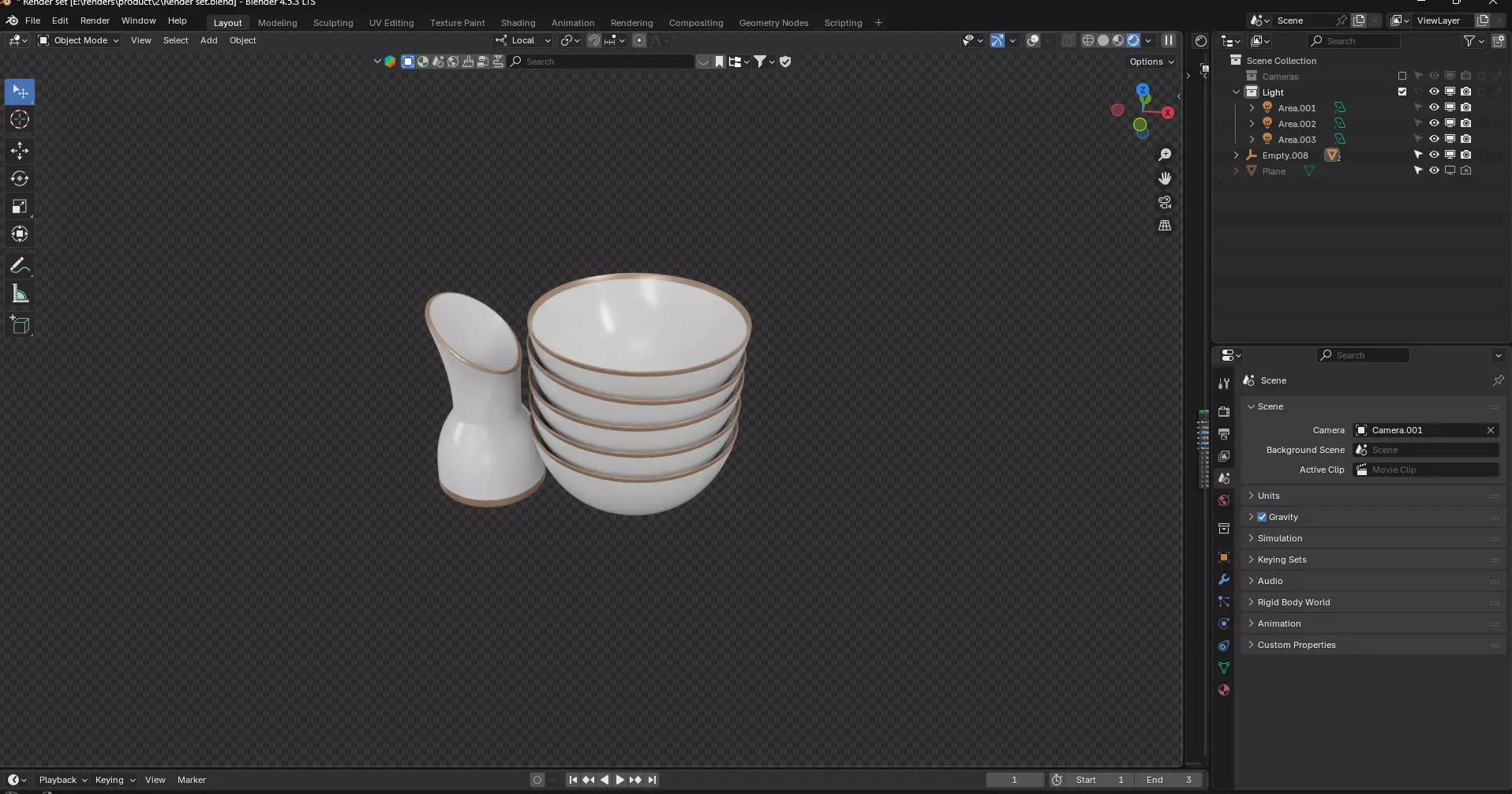The width and height of the screenshot is (1512, 794).
Task: Switch to the Shading workspace tab
Action: [x=518, y=23]
